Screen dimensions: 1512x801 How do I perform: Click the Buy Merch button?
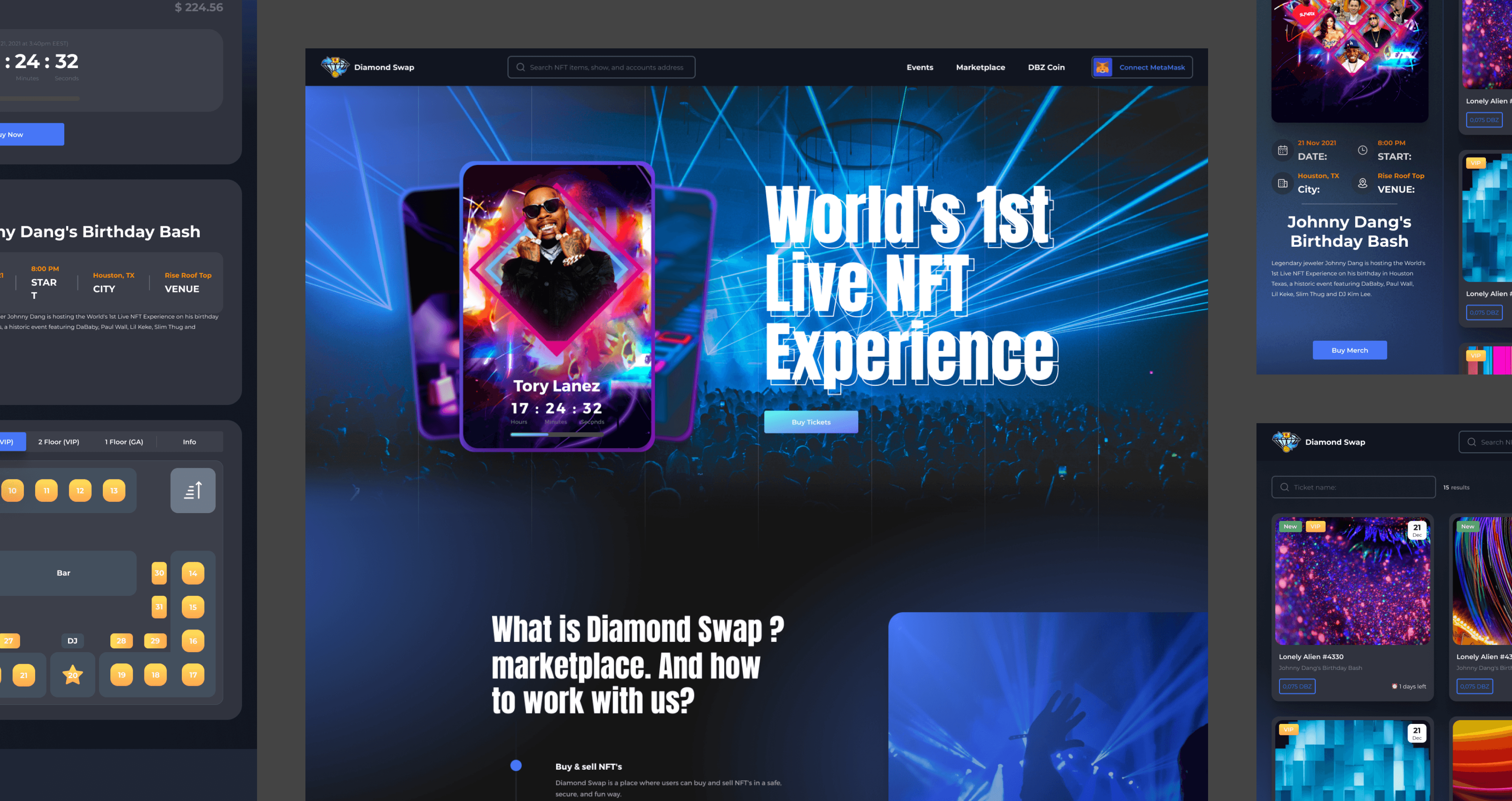pos(1349,350)
